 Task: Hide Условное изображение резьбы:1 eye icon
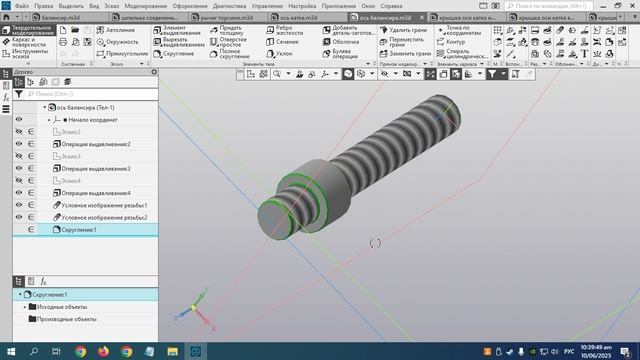click(19, 205)
